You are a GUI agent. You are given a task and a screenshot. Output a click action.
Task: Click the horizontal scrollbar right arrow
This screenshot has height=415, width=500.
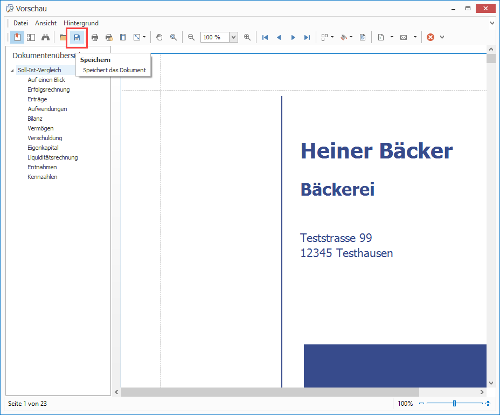point(482,392)
